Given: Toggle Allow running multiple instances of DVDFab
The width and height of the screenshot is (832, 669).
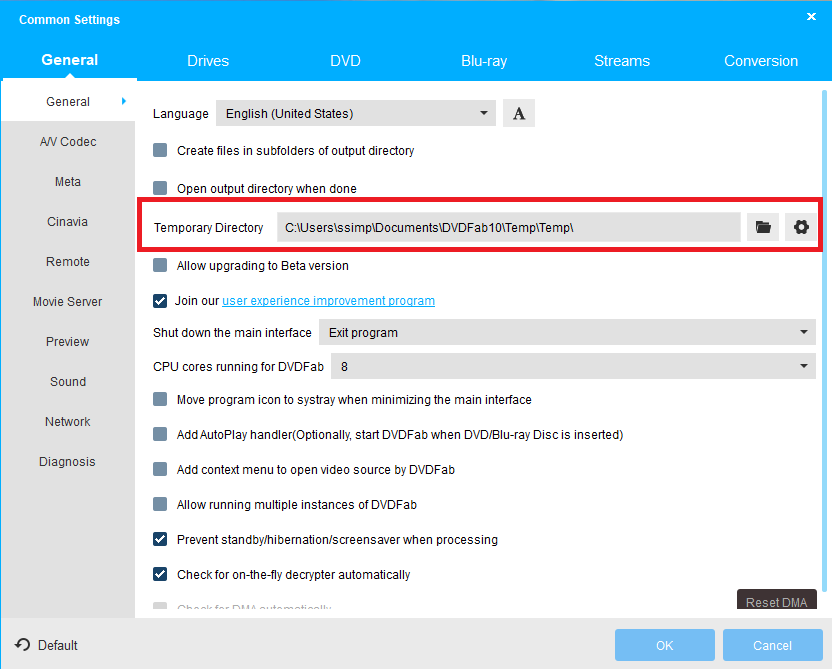Looking at the screenshot, I should tap(160, 504).
